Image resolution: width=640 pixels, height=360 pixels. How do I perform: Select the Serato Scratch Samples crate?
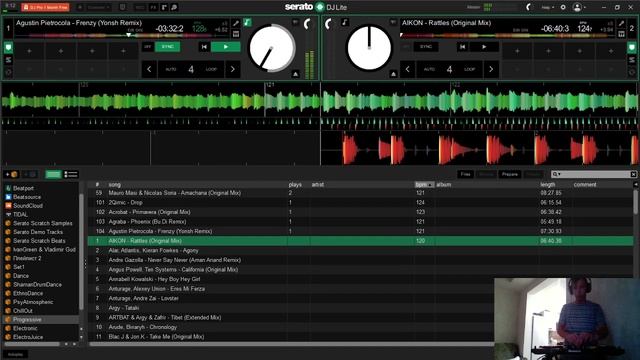pyautogui.click(x=42, y=223)
